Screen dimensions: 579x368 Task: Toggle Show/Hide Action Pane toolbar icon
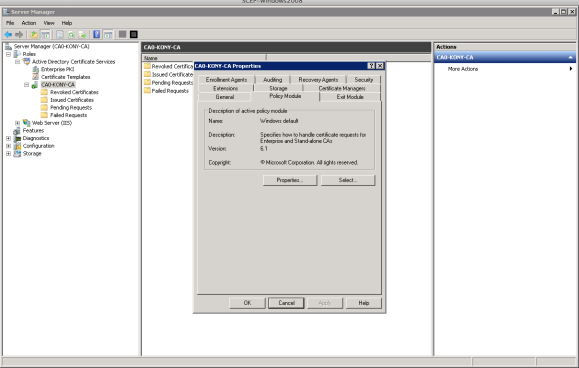[x=108, y=34]
